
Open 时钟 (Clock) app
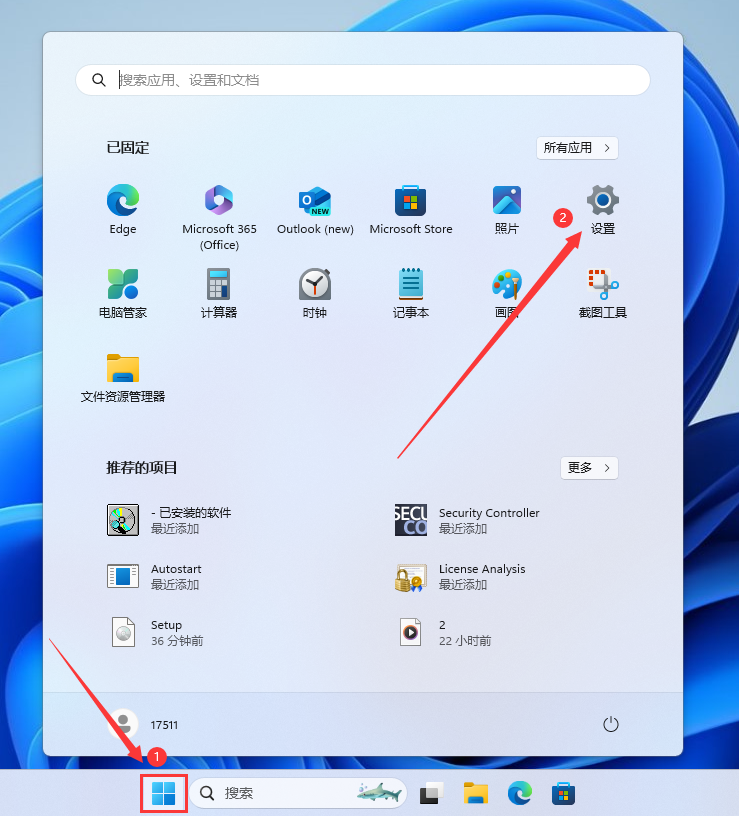pyautogui.click(x=315, y=285)
